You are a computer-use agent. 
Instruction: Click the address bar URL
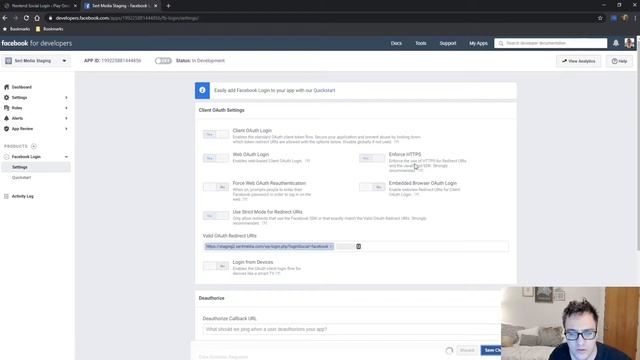[127, 18]
